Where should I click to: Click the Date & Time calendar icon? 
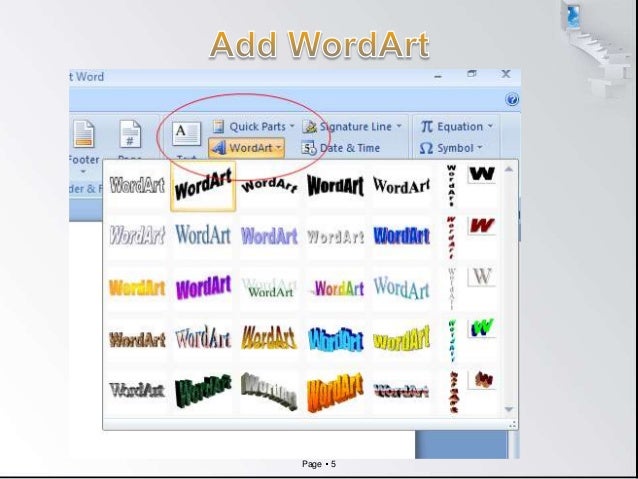click(308, 148)
